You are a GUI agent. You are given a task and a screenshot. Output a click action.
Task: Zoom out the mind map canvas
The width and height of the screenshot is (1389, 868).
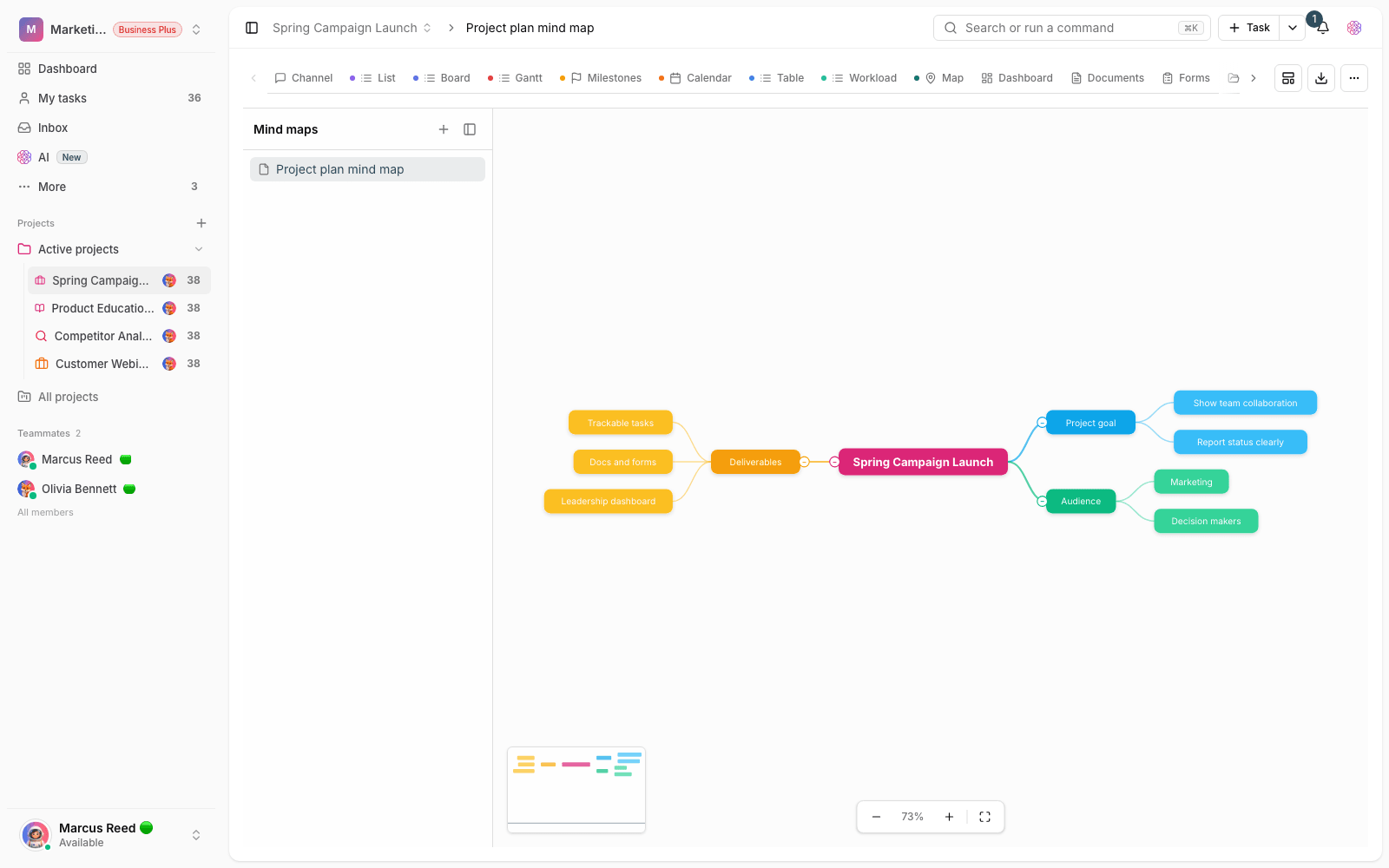click(877, 817)
